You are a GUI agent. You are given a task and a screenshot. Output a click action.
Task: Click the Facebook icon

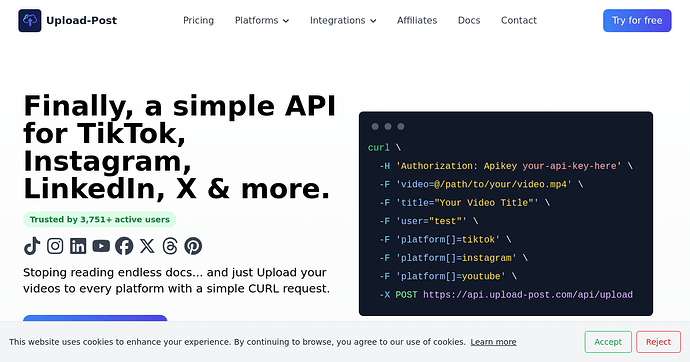124,246
